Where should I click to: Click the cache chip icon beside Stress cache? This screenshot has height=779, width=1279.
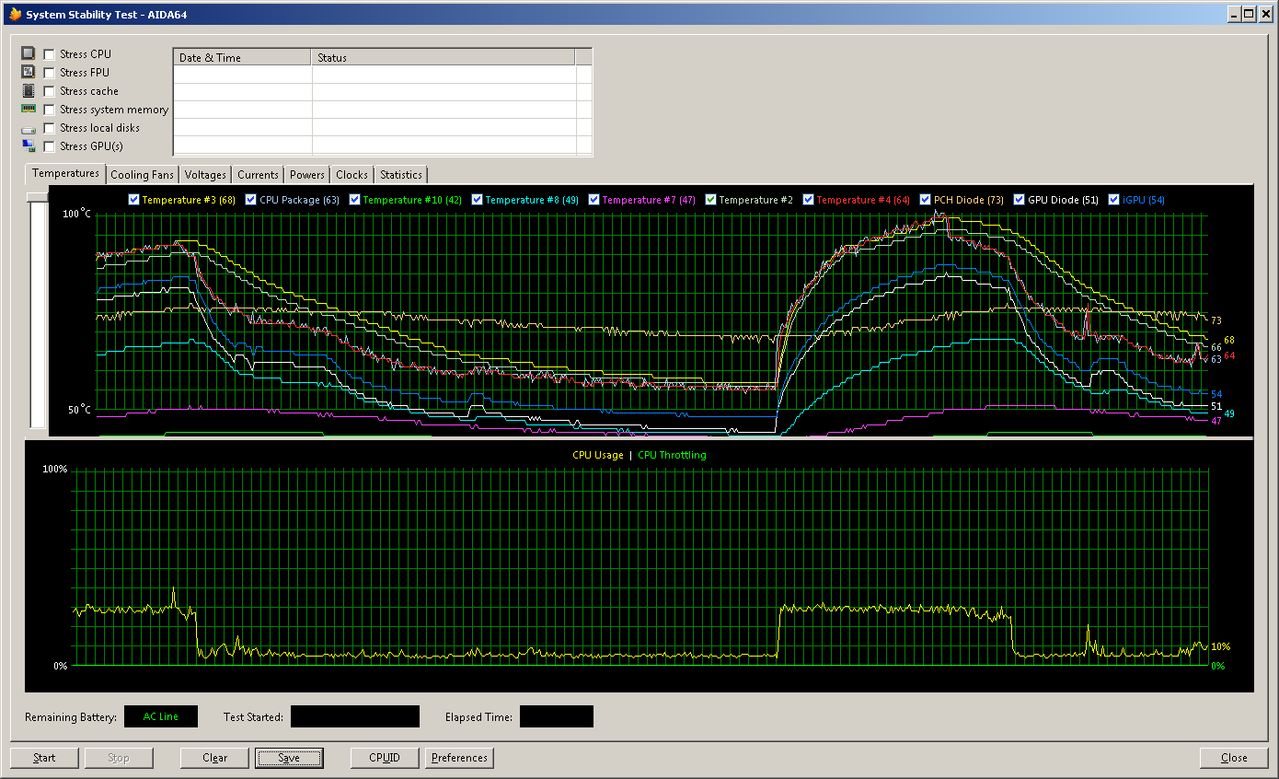click(28, 91)
